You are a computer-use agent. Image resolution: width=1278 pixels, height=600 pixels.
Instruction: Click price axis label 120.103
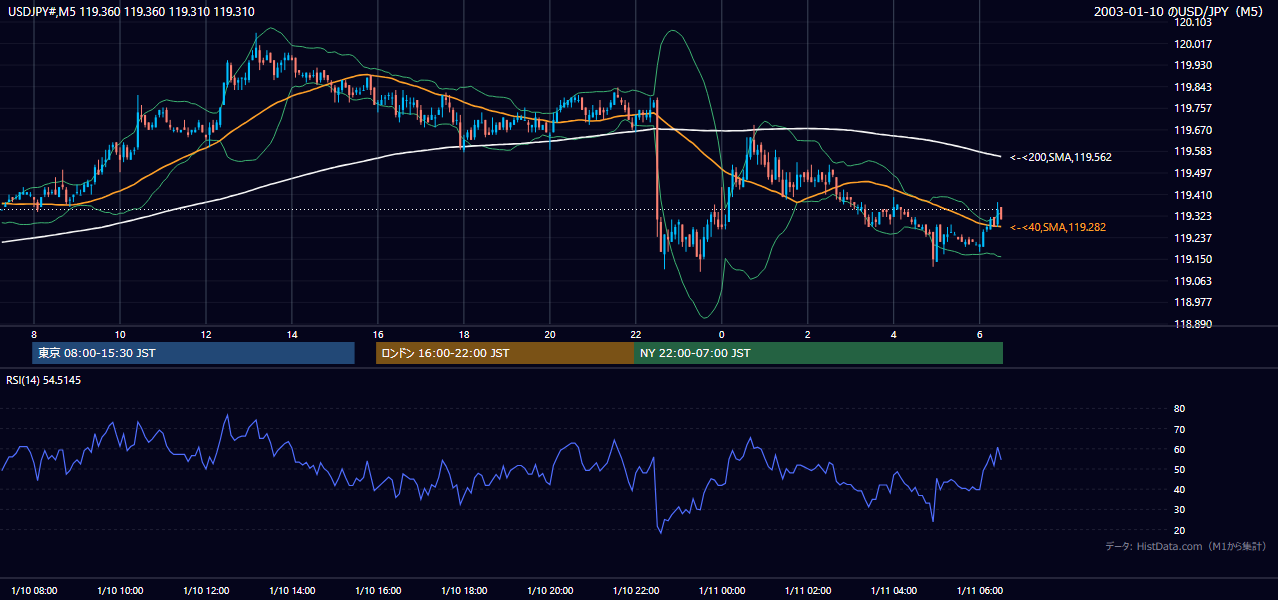[x=1193, y=22]
